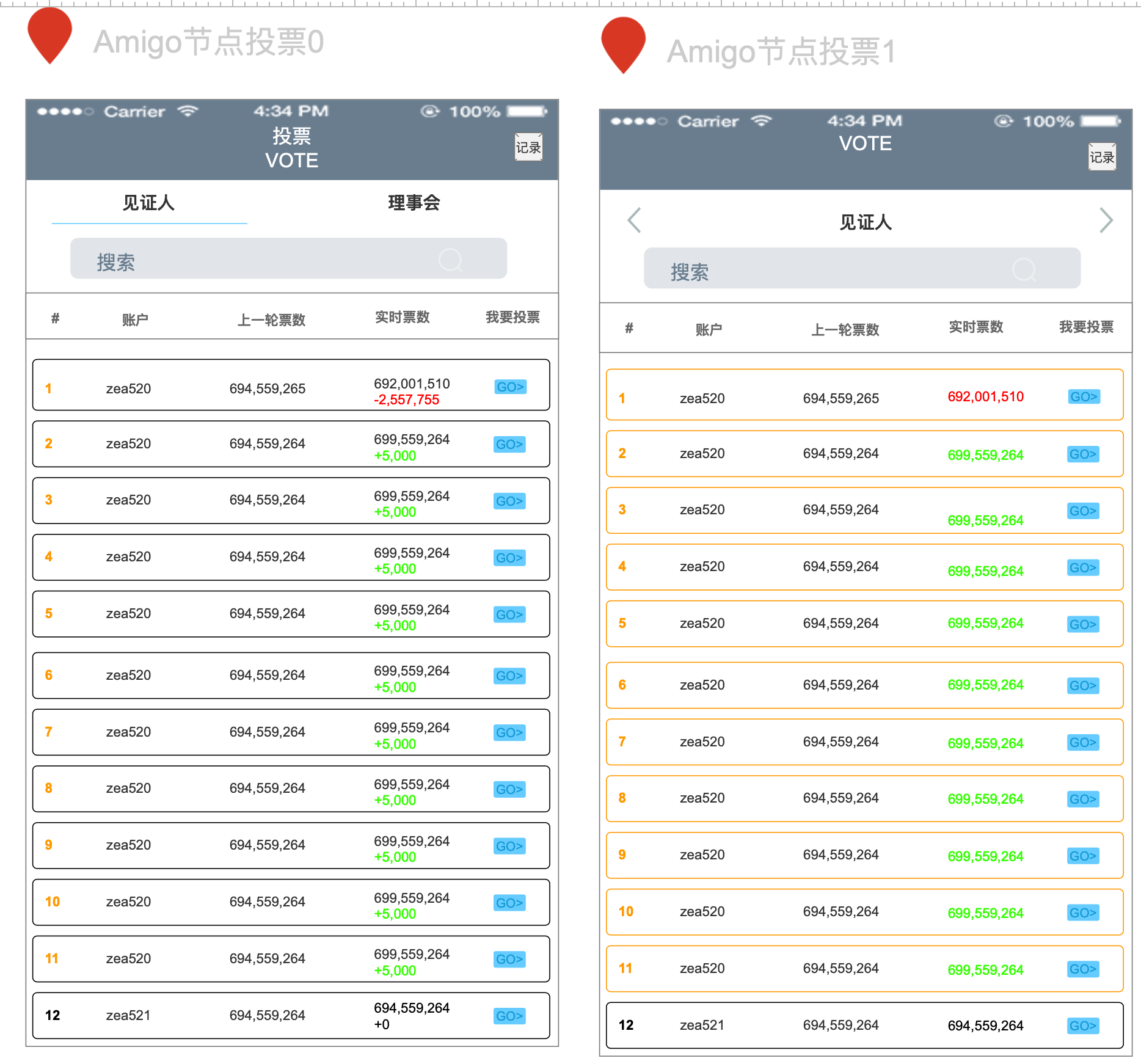Tap search magnifier icon in left screen
Screen dimensions: 1141x1064
(451, 260)
